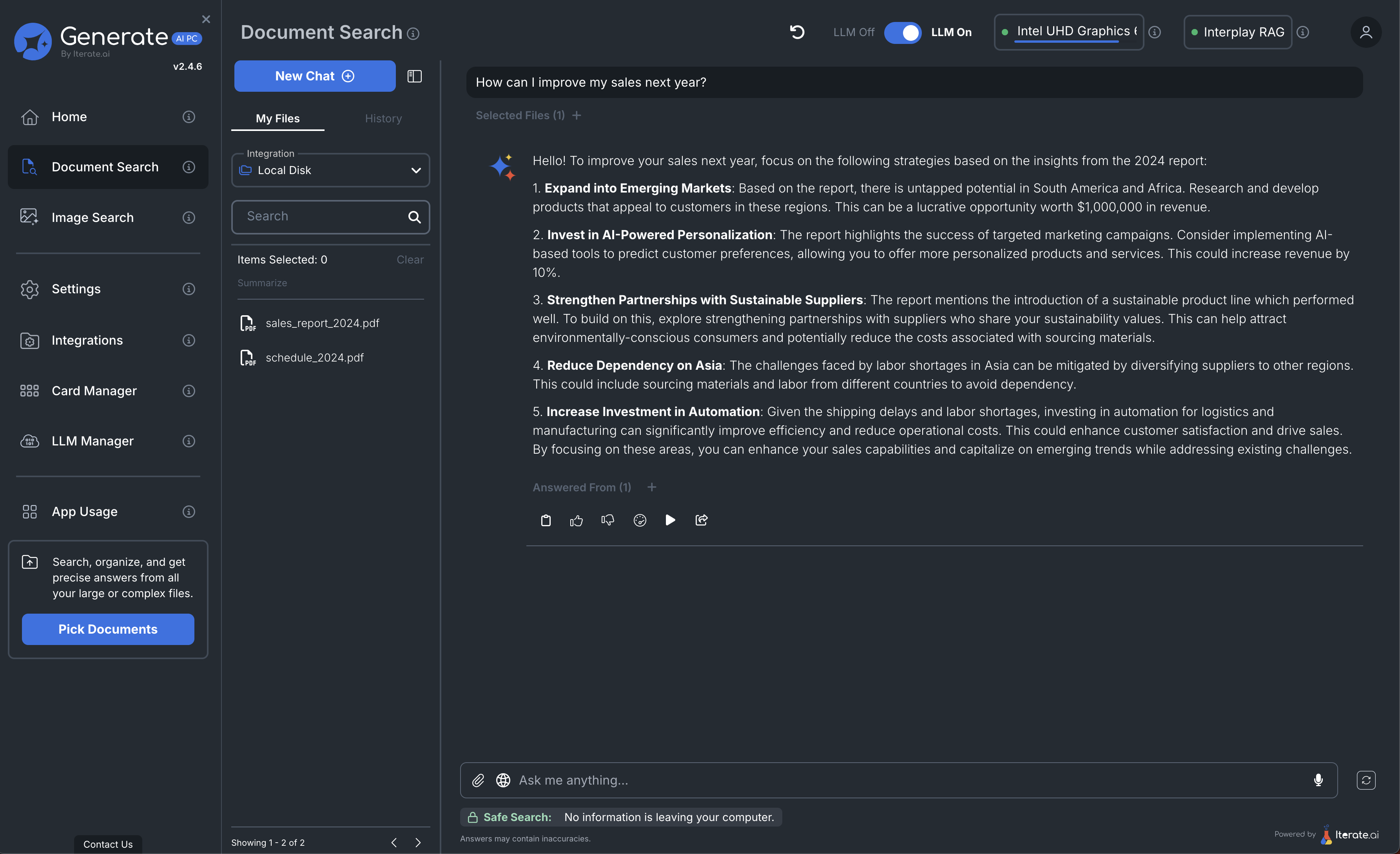Click info icon beside Integrations
The width and height of the screenshot is (1400, 854).
[x=189, y=340]
